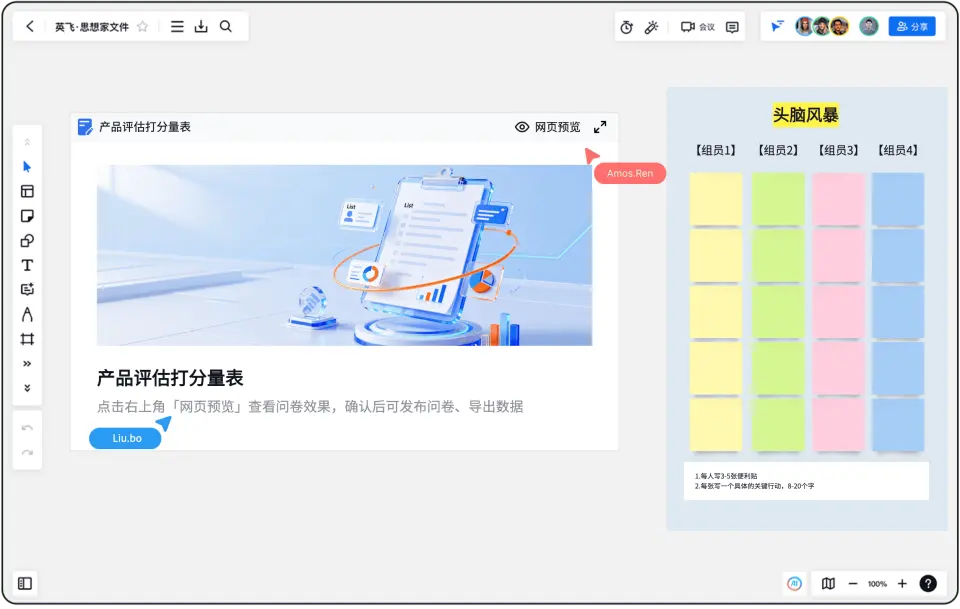Image resolution: width=960 pixels, height=609 pixels.
Task: Open help question mark button
Action: tap(928, 583)
